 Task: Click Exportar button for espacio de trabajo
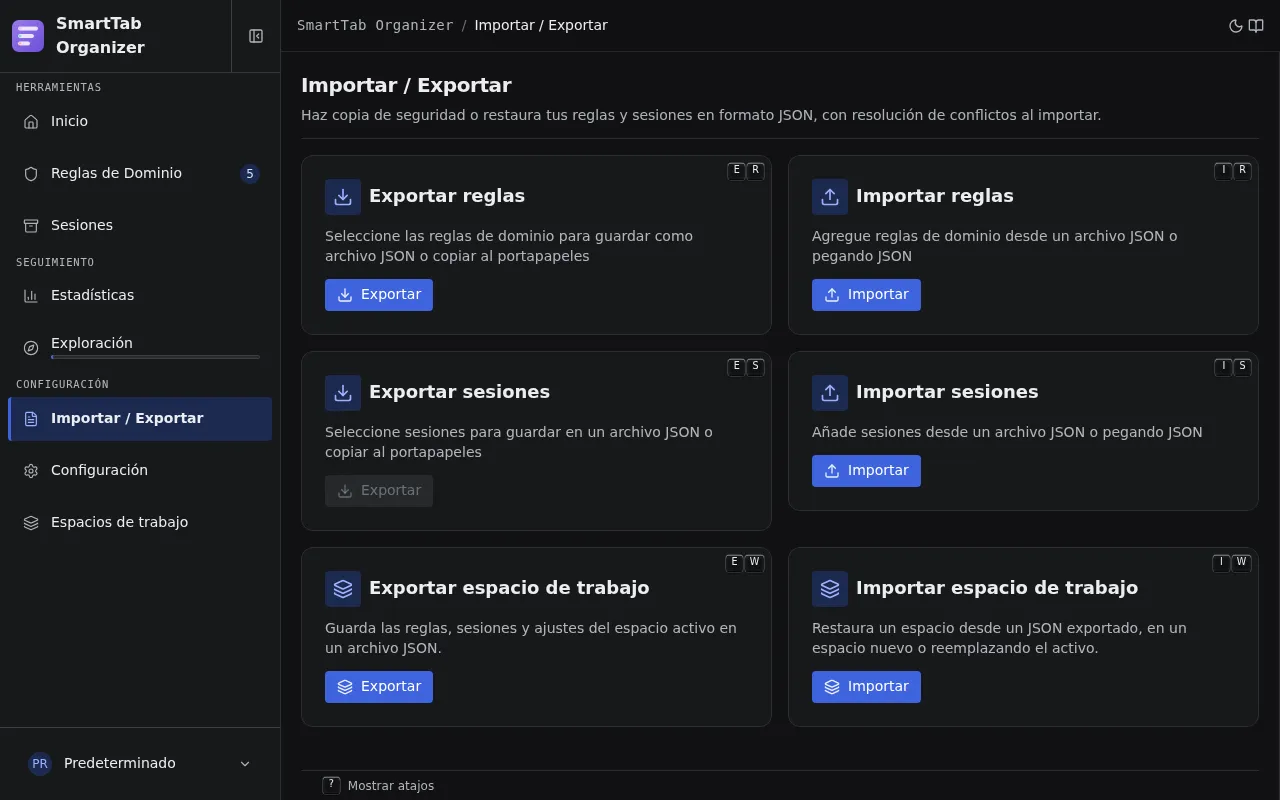click(x=379, y=687)
